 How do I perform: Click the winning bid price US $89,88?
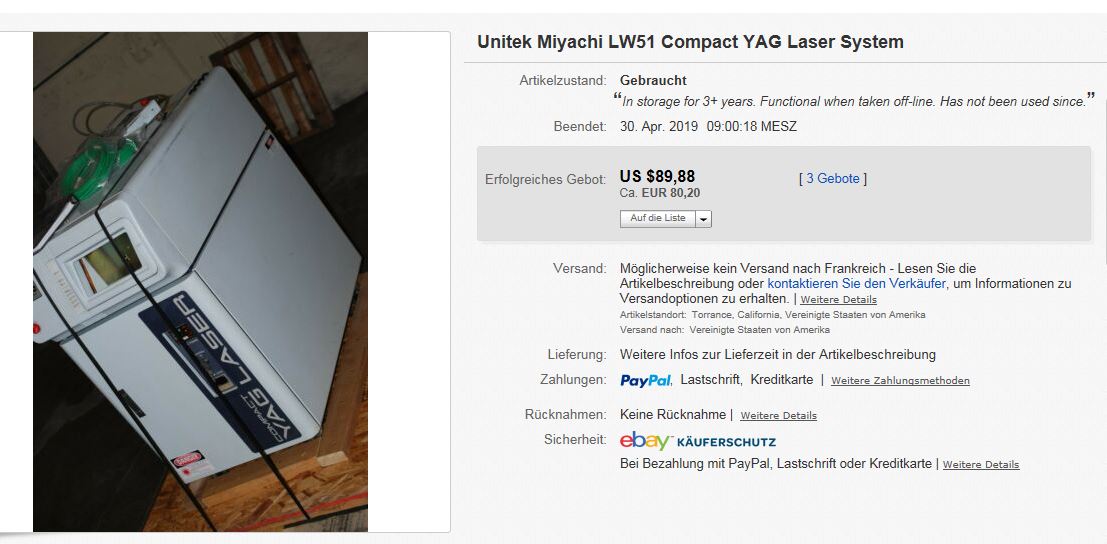point(657,176)
